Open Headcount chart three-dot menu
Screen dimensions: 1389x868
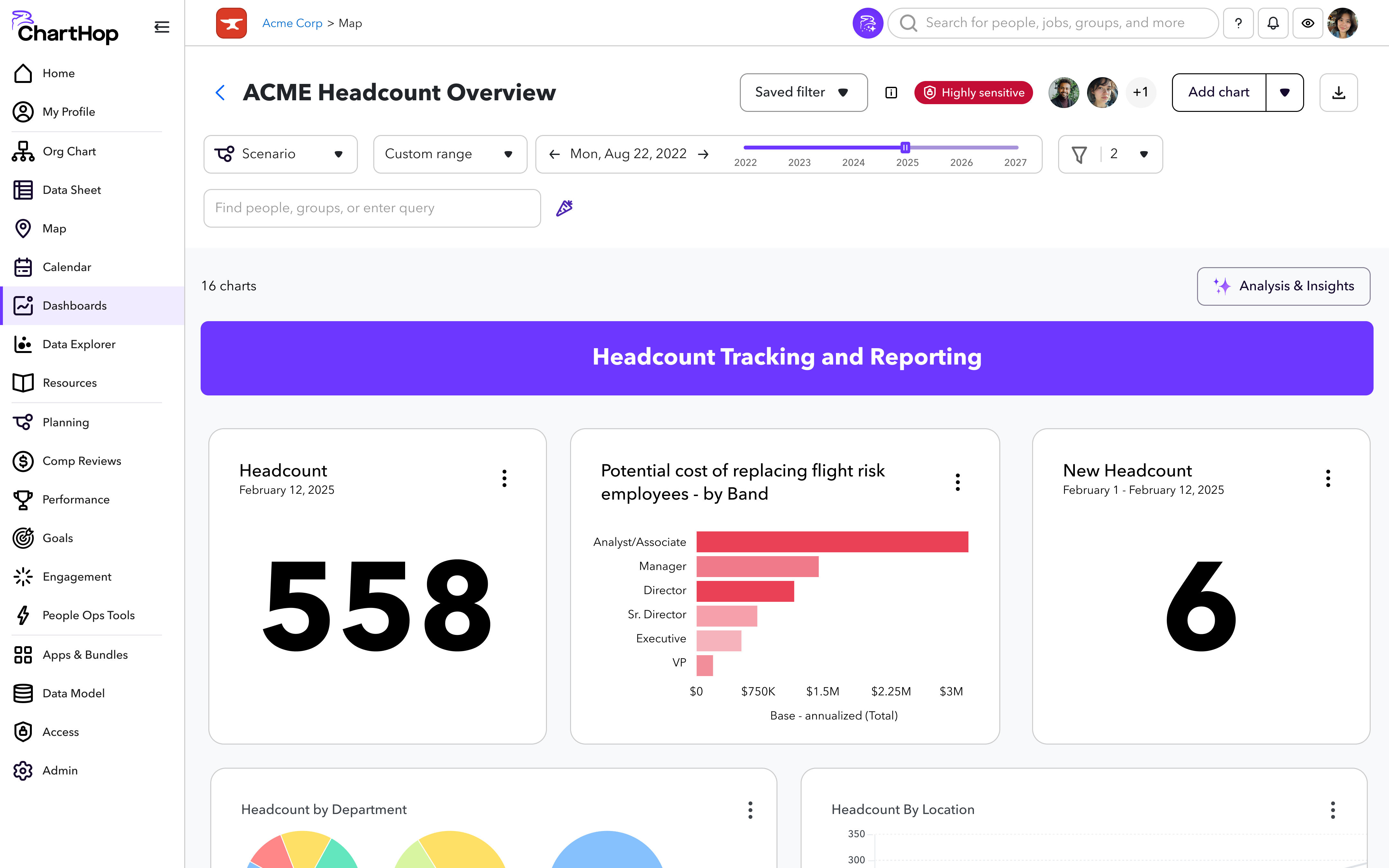click(x=504, y=478)
